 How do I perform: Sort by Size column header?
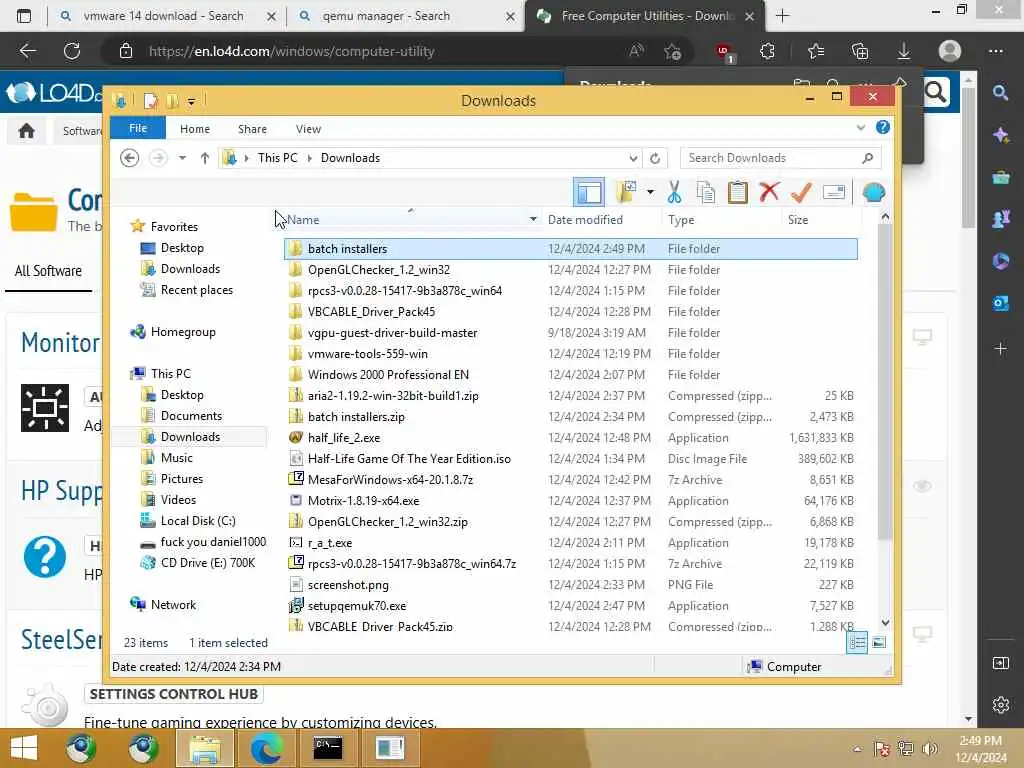pos(797,220)
